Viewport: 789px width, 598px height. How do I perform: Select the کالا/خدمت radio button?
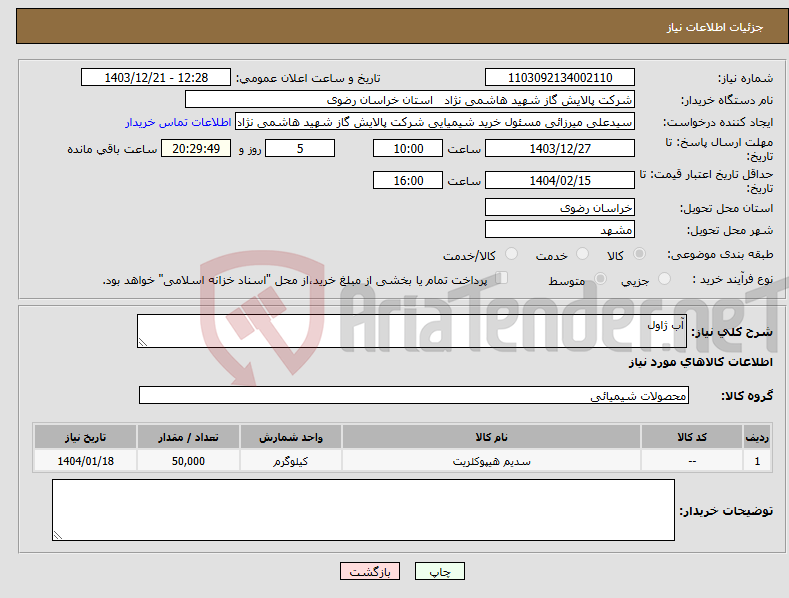point(511,254)
